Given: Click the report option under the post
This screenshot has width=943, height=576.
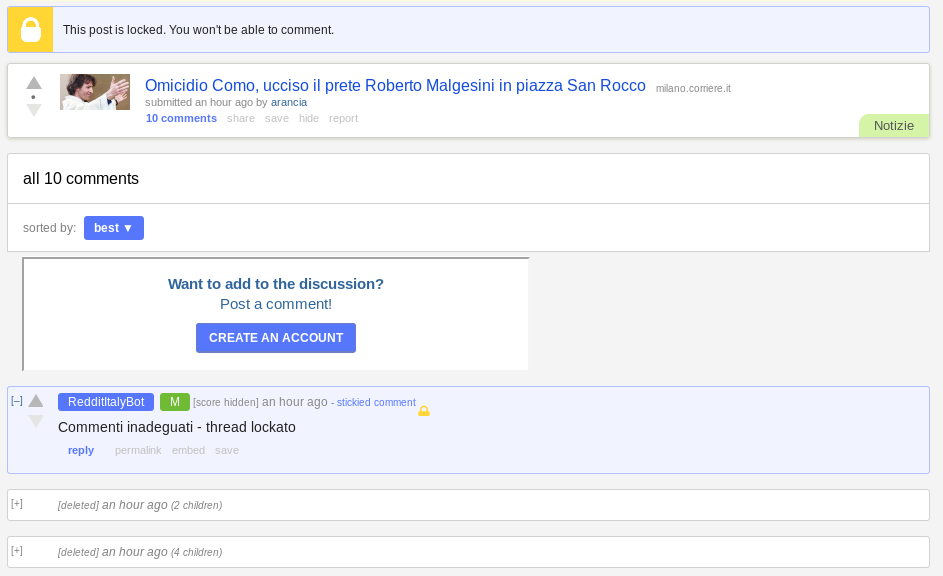Looking at the screenshot, I should [343, 118].
